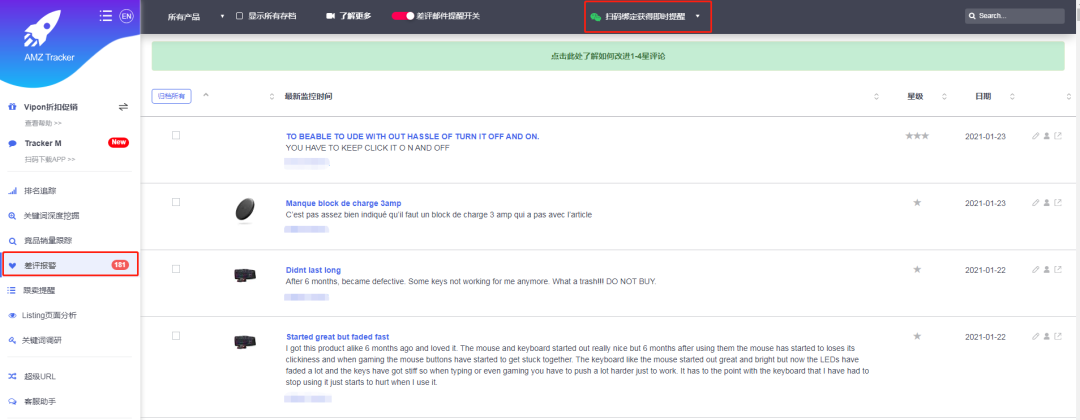
Task: Click sort arrows at right of 最新监控时间 column
Action: 877,96
